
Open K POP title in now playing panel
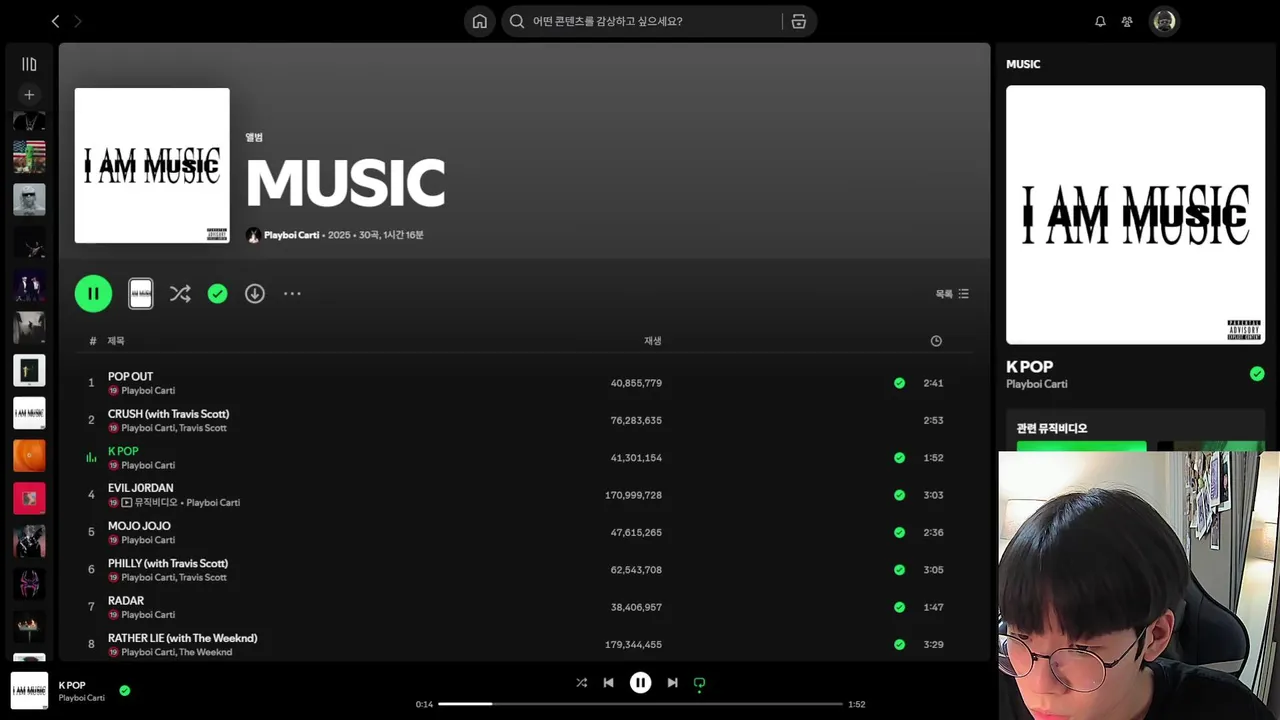1029,367
